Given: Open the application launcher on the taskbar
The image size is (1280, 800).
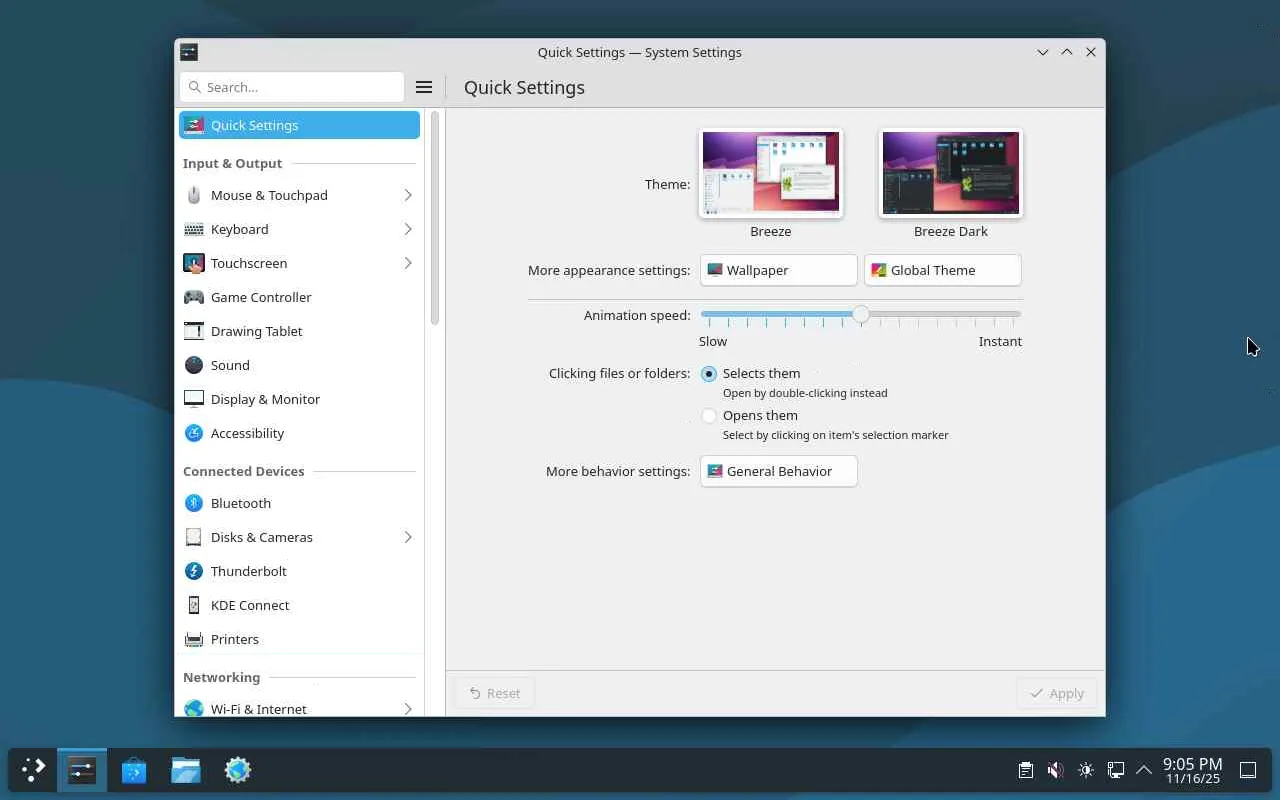Looking at the screenshot, I should click(x=33, y=770).
